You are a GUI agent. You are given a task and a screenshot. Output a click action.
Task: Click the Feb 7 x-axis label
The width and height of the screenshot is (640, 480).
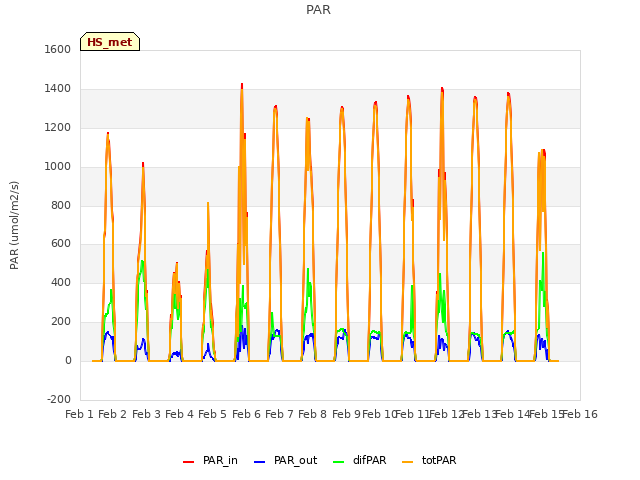pyautogui.click(x=280, y=414)
